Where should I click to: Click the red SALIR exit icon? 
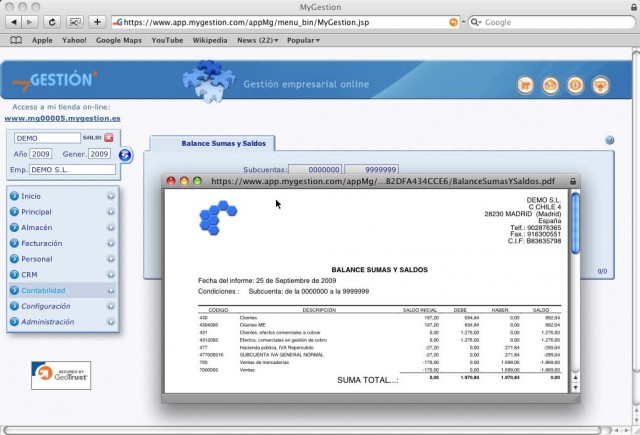click(109, 138)
